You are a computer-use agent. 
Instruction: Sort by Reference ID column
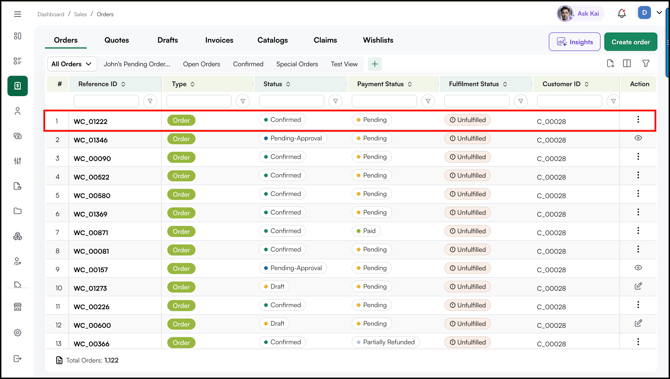pos(123,84)
